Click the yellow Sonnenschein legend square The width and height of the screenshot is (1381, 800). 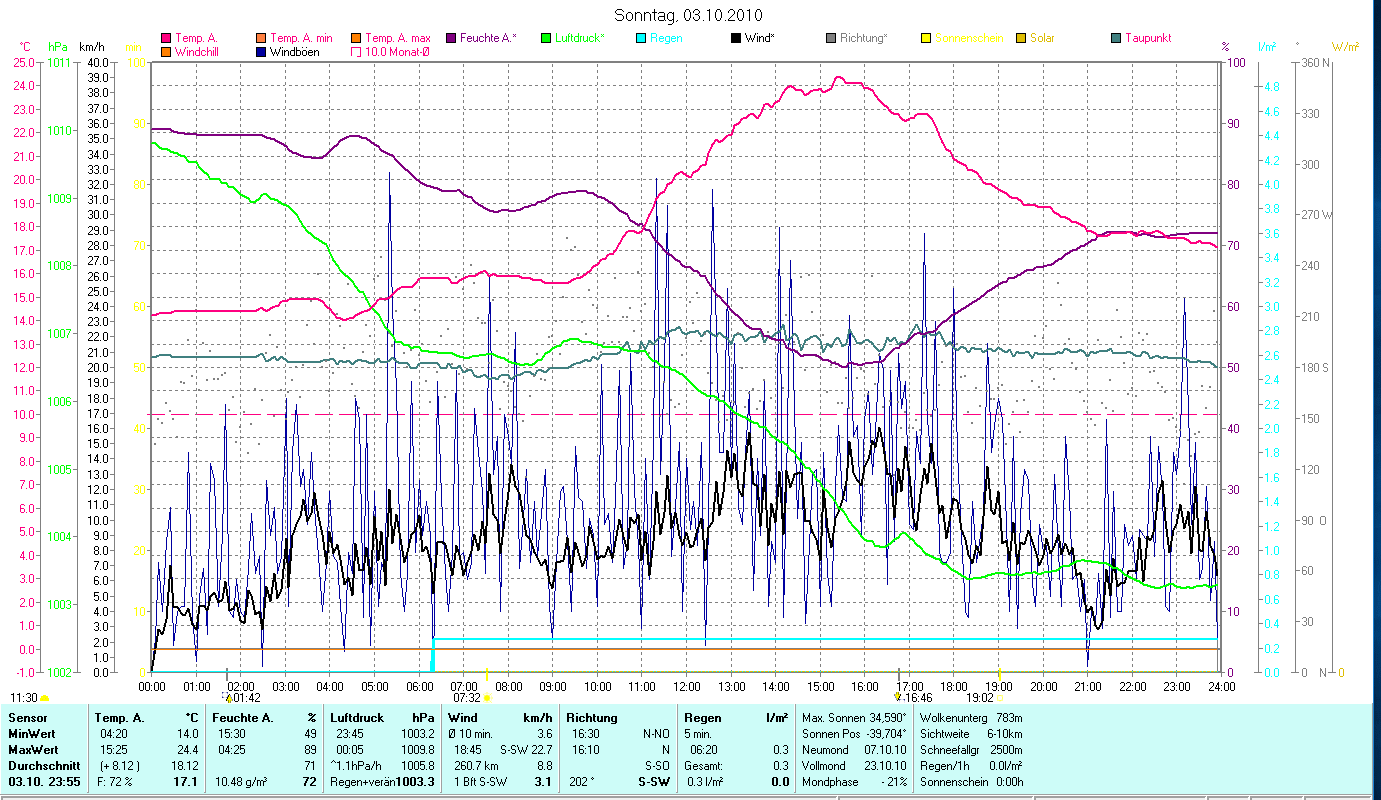coord(926,38)
